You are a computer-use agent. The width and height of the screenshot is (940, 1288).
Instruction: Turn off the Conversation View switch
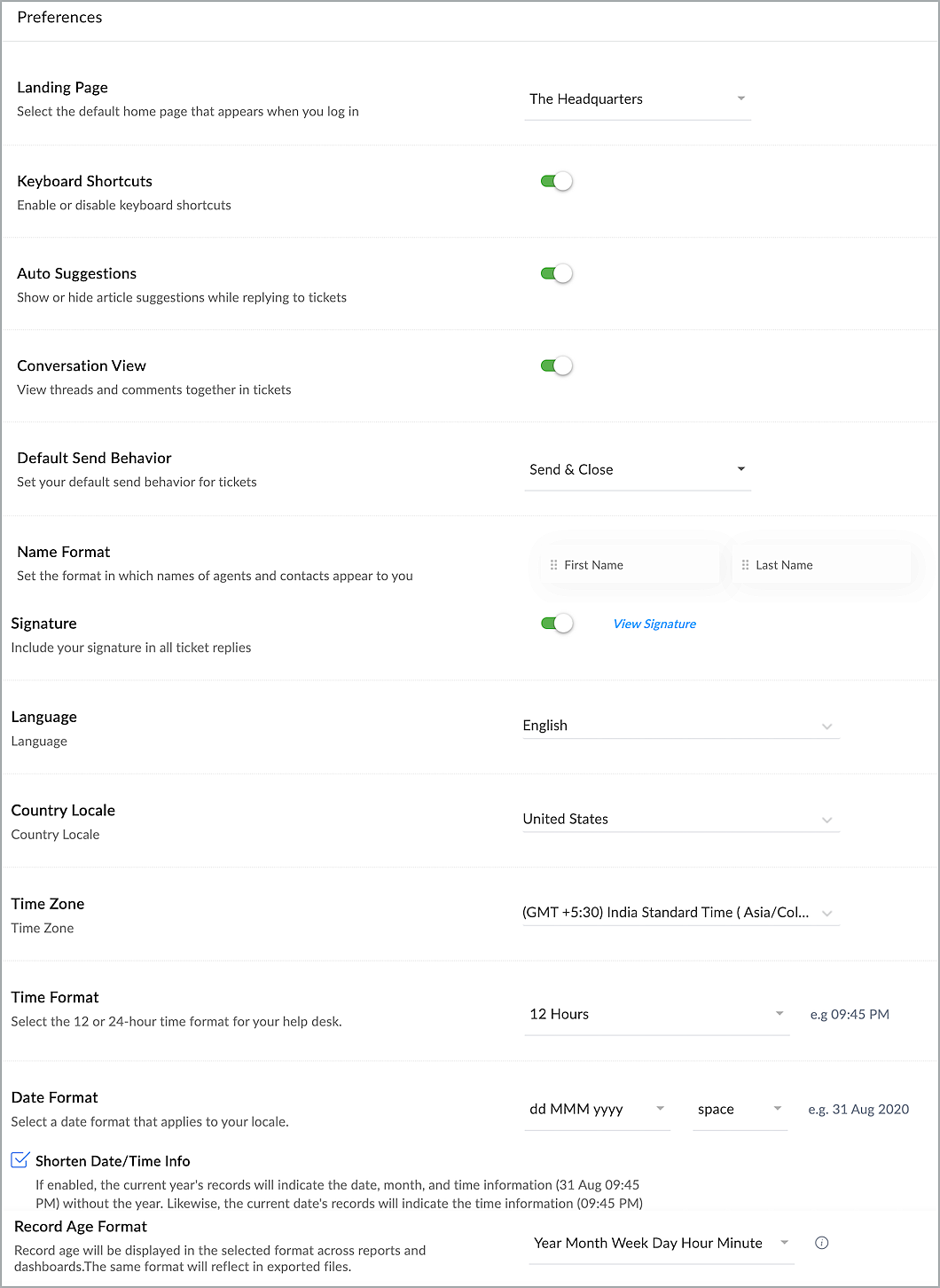(x=557, y=366)
